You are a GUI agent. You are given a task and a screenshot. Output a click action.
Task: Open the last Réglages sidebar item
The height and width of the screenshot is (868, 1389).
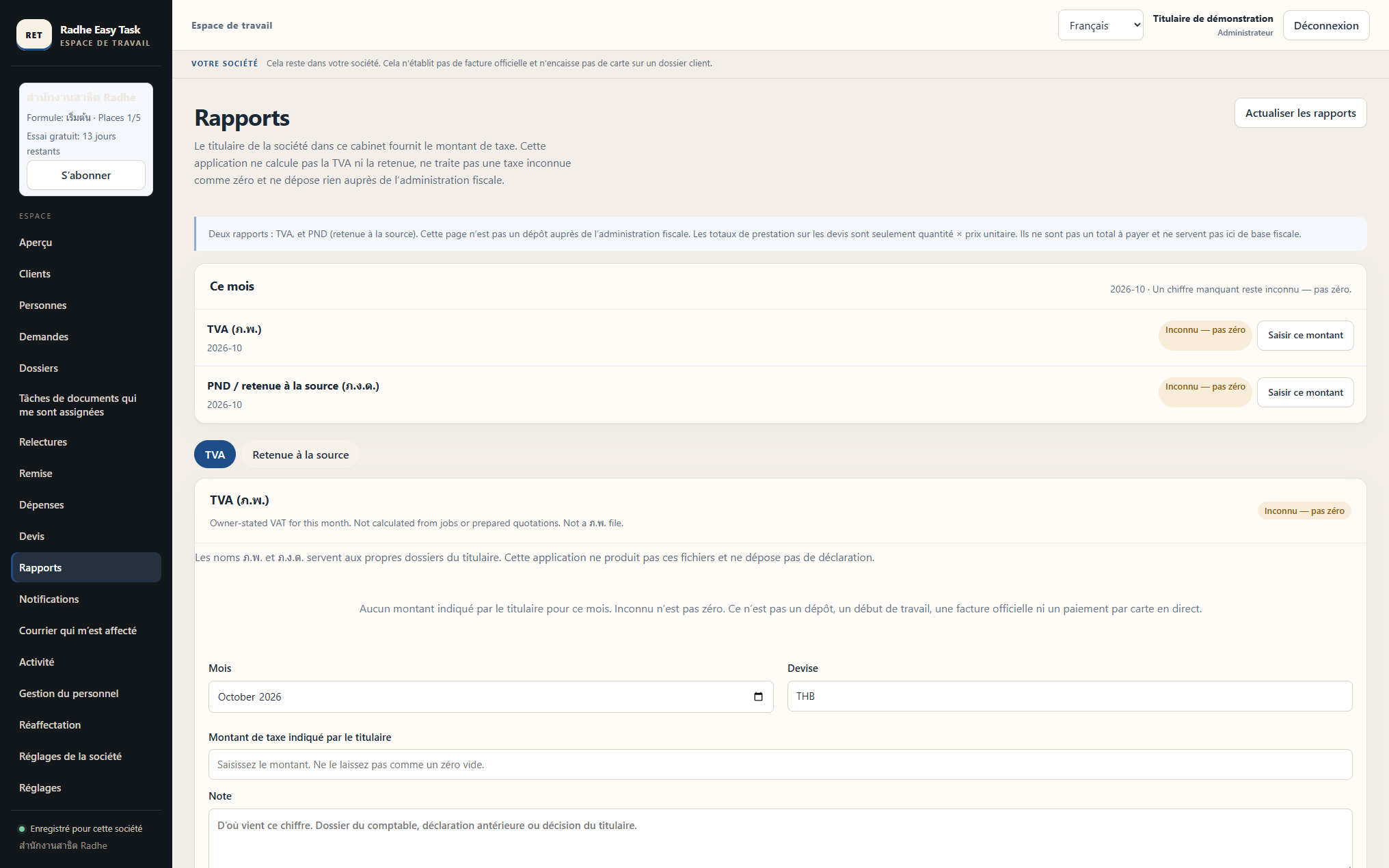(86, 788)
